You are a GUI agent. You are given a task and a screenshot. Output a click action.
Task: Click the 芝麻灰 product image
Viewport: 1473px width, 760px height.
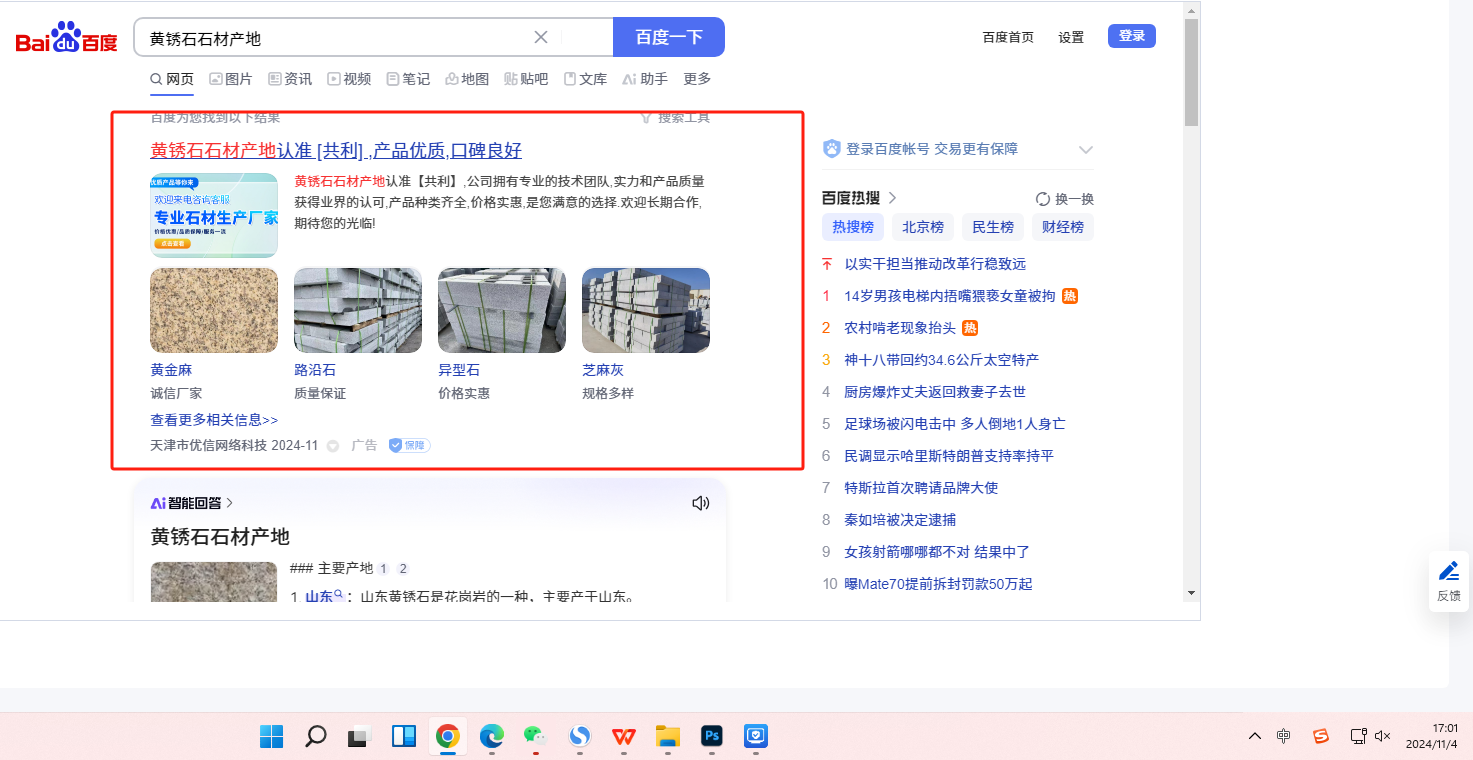pos(646,310)
